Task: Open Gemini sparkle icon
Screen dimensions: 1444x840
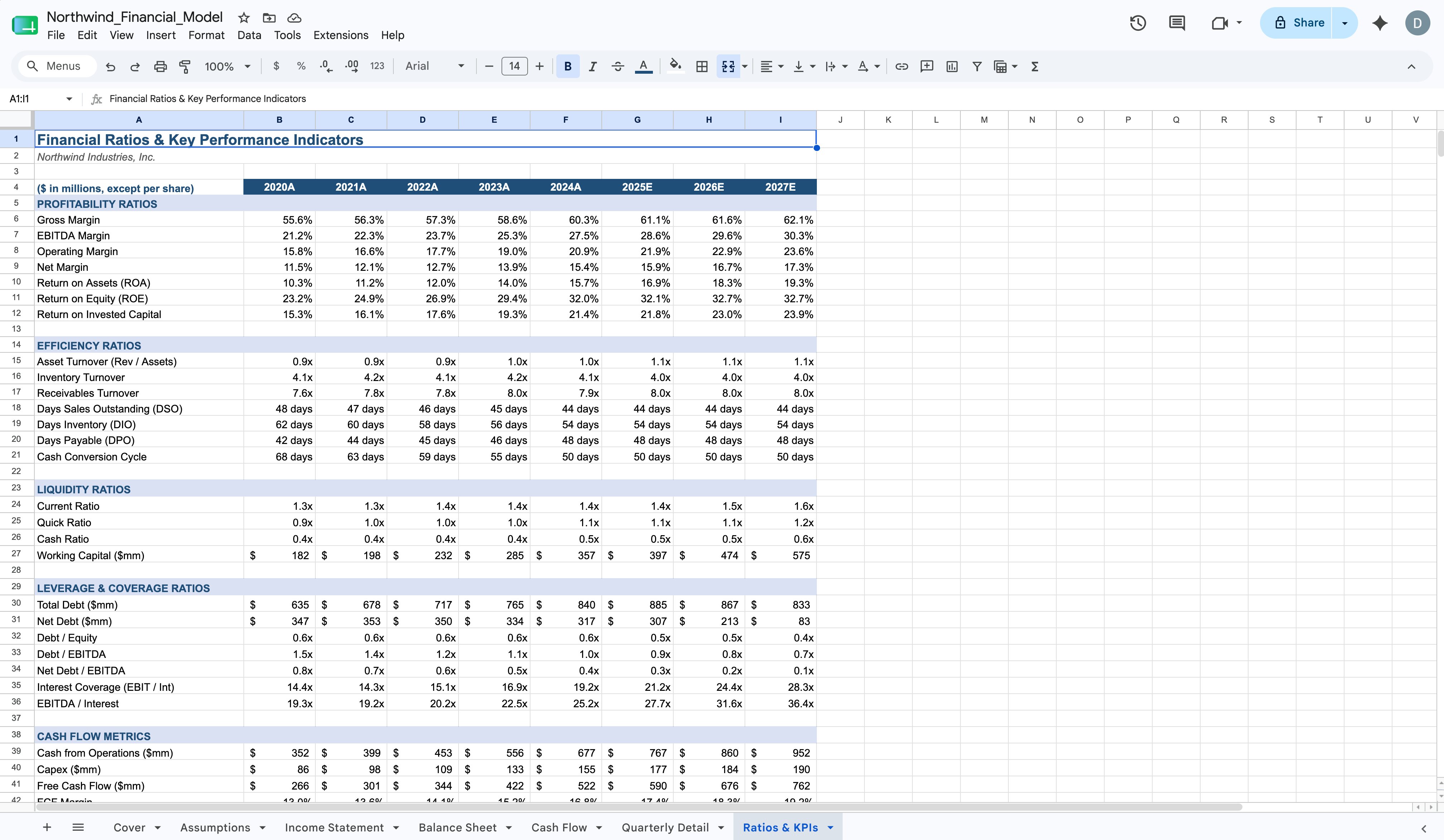Action: tap(1380, 23)
